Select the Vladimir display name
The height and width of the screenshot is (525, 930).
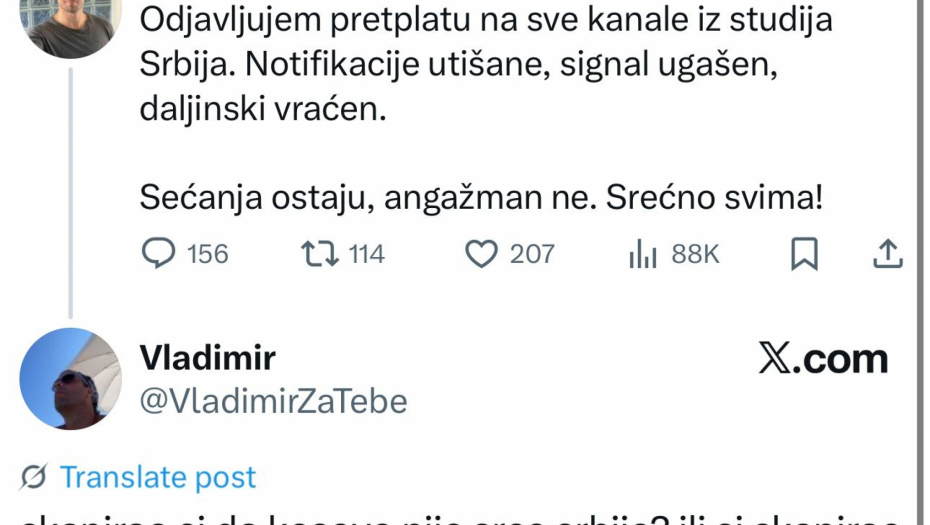(207, 357)
